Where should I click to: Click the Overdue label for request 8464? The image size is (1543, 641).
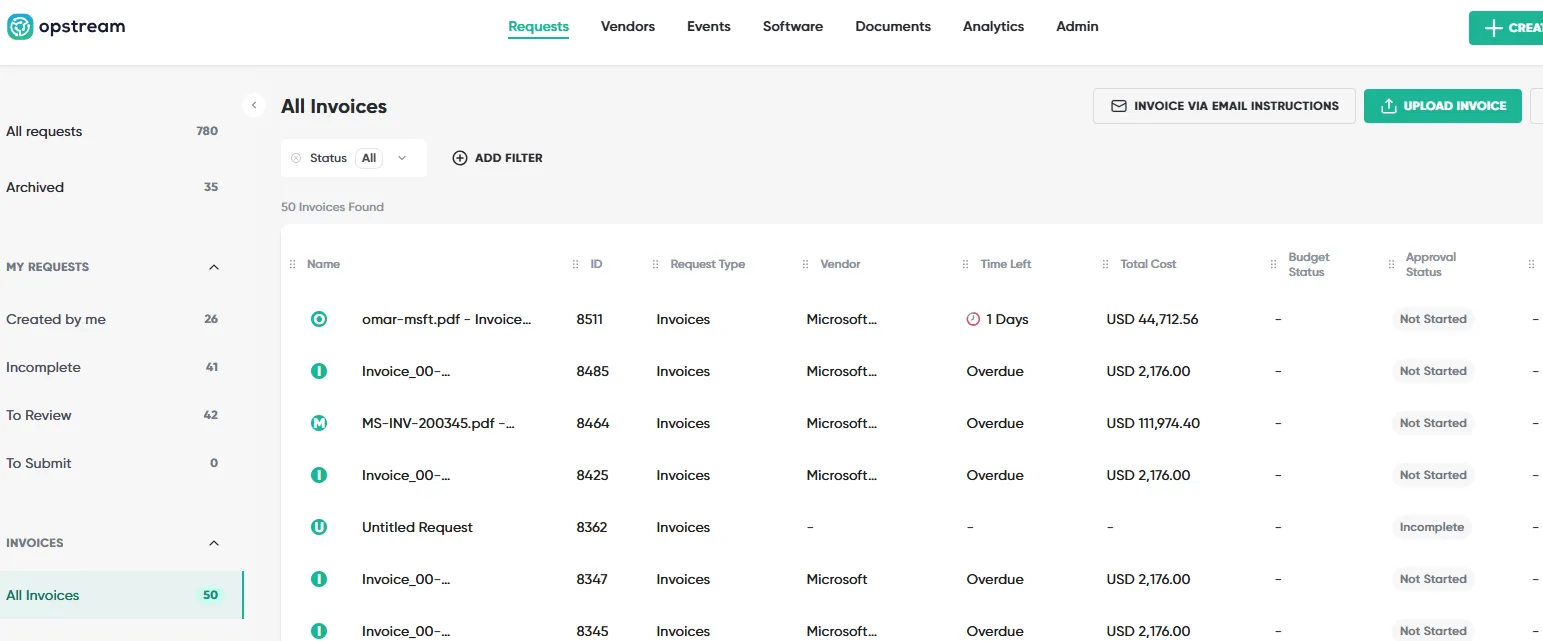995,423
